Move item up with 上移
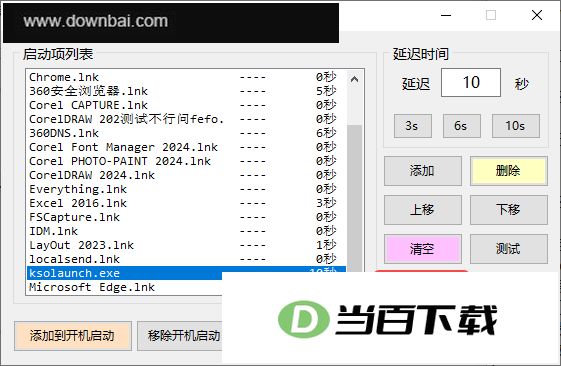 [423, 210]
